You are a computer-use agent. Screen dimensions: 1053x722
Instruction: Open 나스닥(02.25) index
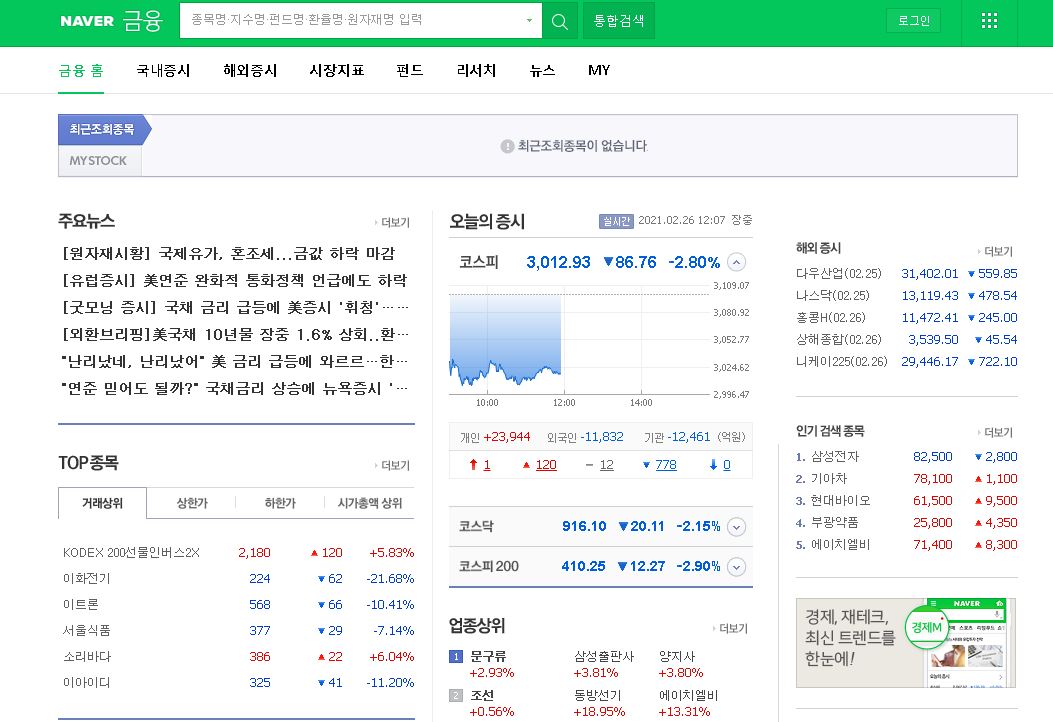click(x=833, y=296)
